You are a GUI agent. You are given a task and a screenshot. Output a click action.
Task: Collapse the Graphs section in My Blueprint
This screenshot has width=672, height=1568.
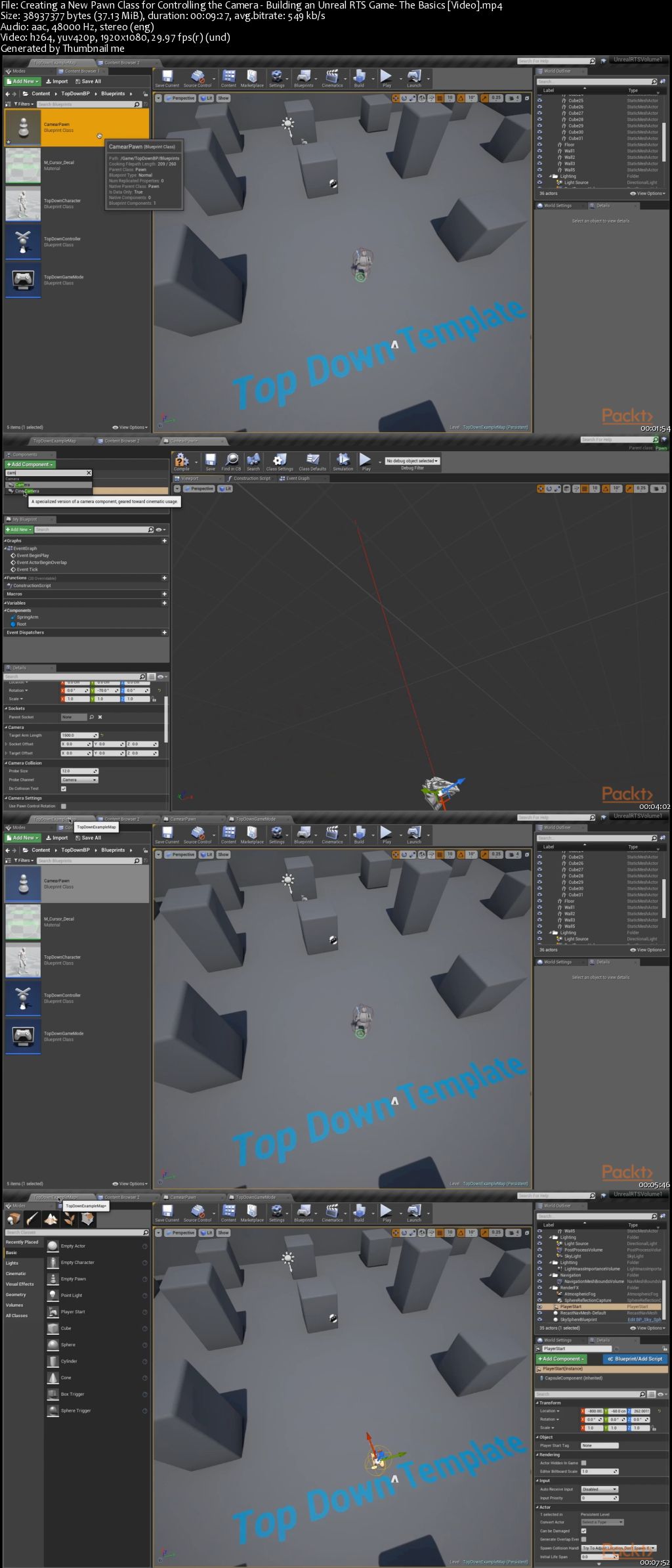5,540
